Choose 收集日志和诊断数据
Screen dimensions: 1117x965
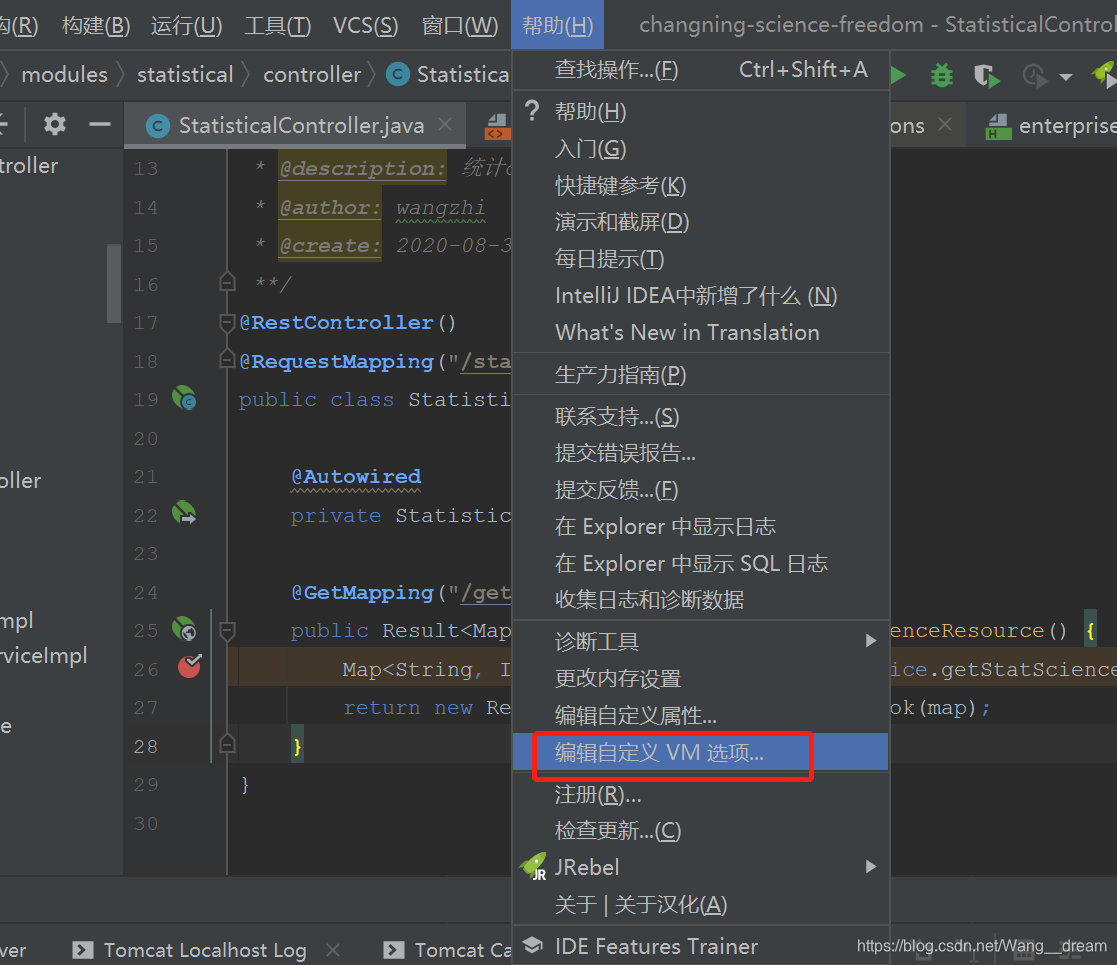coord(701,600)
